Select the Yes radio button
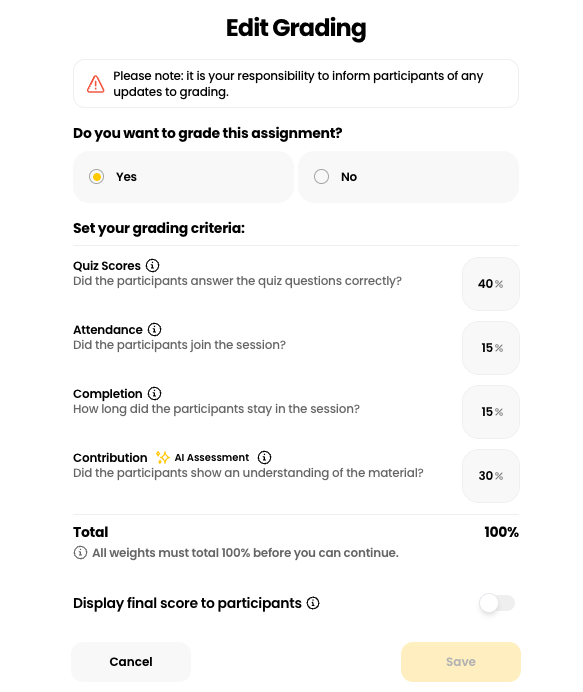 pyautogui.click(x=96, y=177)
